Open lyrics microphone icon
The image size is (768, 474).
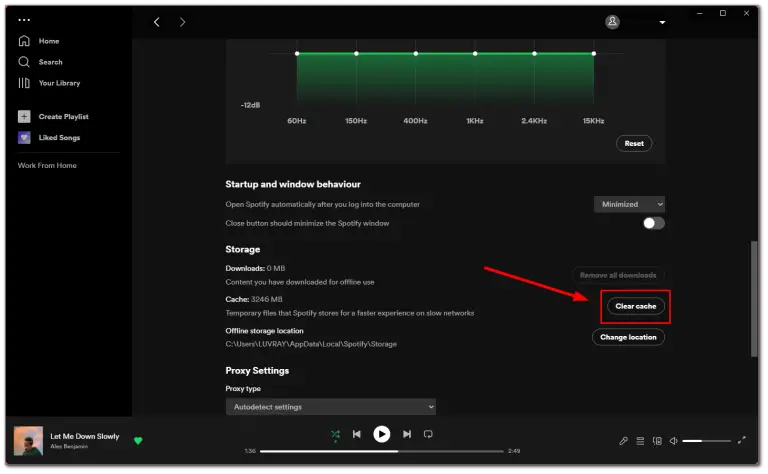pos(623,440)
